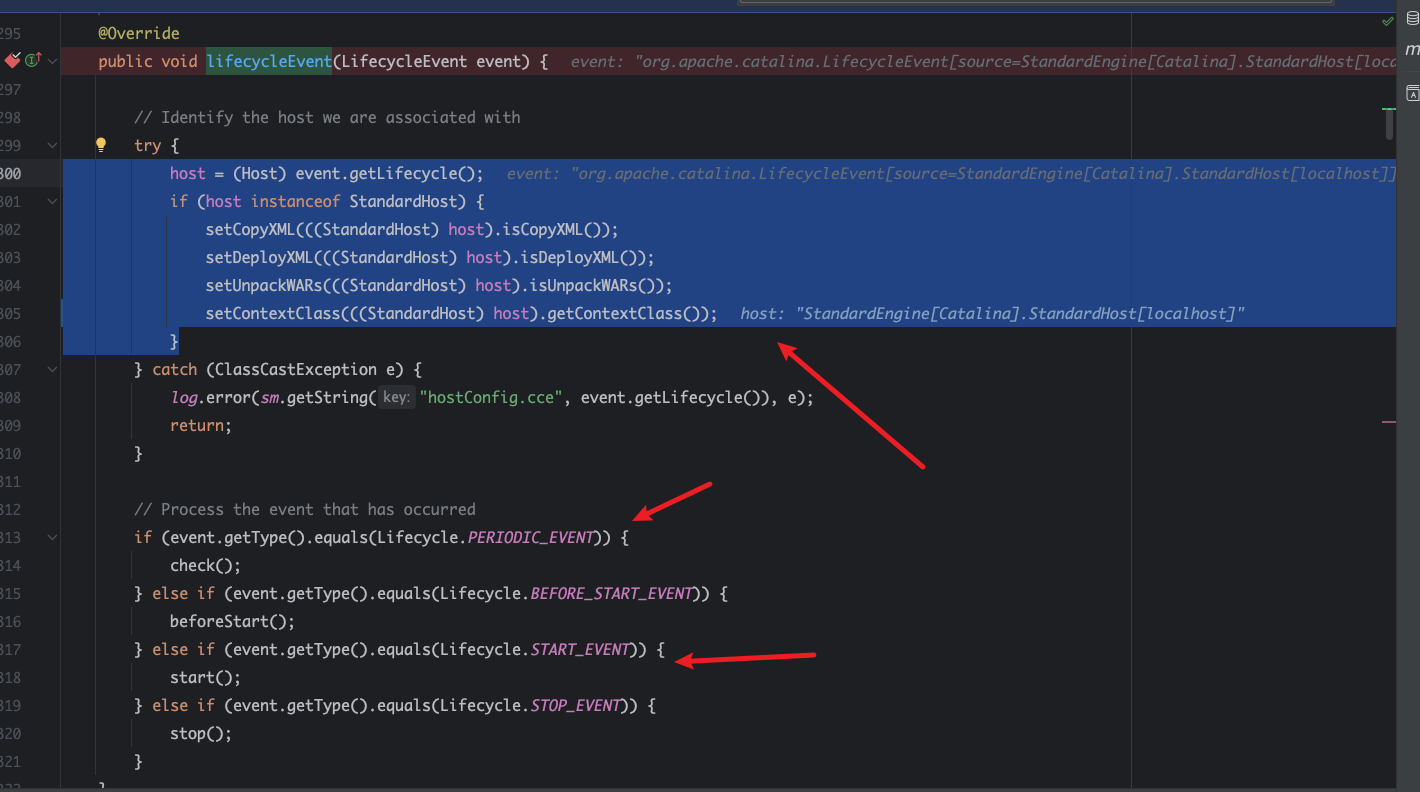The width and height of the screenshot is (1420, 792).
Task: Click line number 300 in gutter
Action: pos(12,173)
